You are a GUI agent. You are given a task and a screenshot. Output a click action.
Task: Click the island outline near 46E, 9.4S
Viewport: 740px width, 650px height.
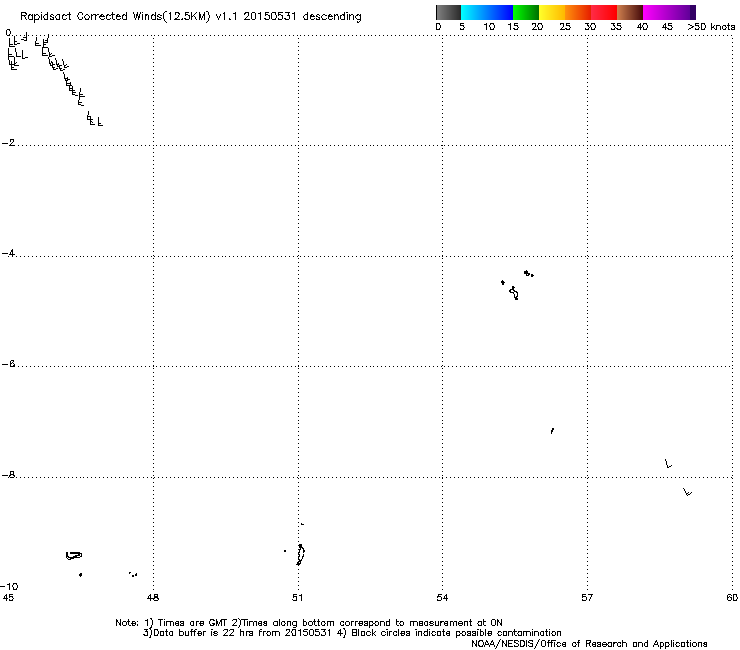coord(74,556)
